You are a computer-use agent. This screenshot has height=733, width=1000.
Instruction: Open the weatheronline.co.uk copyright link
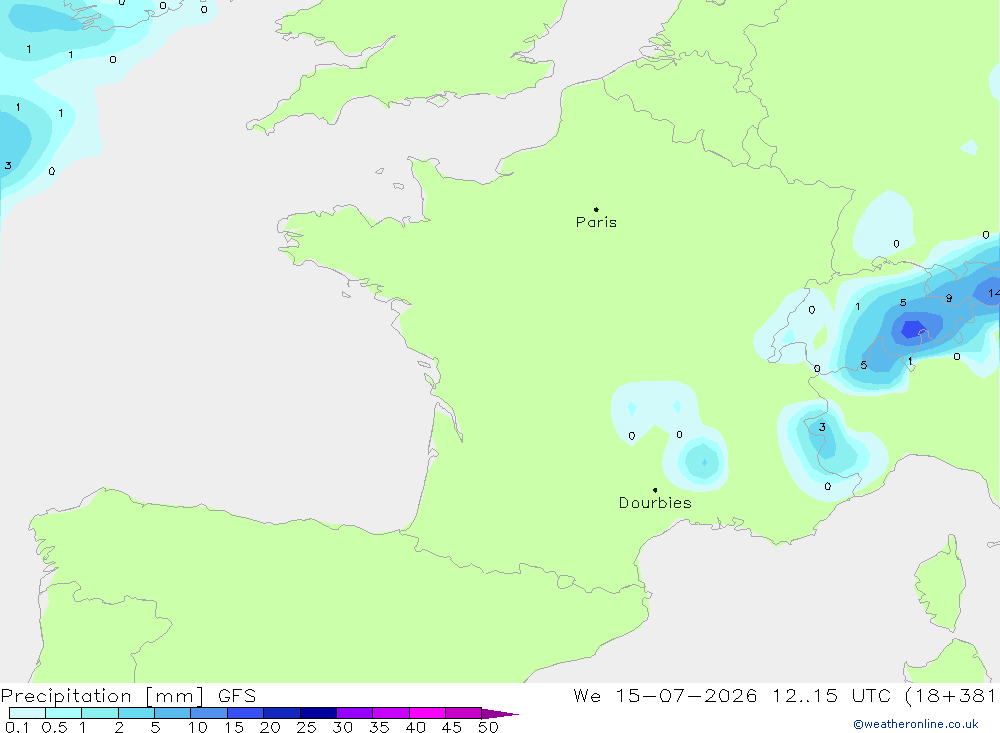916,724
